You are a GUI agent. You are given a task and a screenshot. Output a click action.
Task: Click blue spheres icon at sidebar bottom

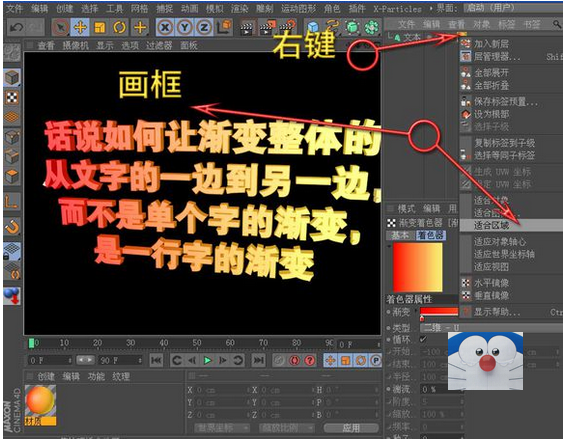(x=12, y=296)
